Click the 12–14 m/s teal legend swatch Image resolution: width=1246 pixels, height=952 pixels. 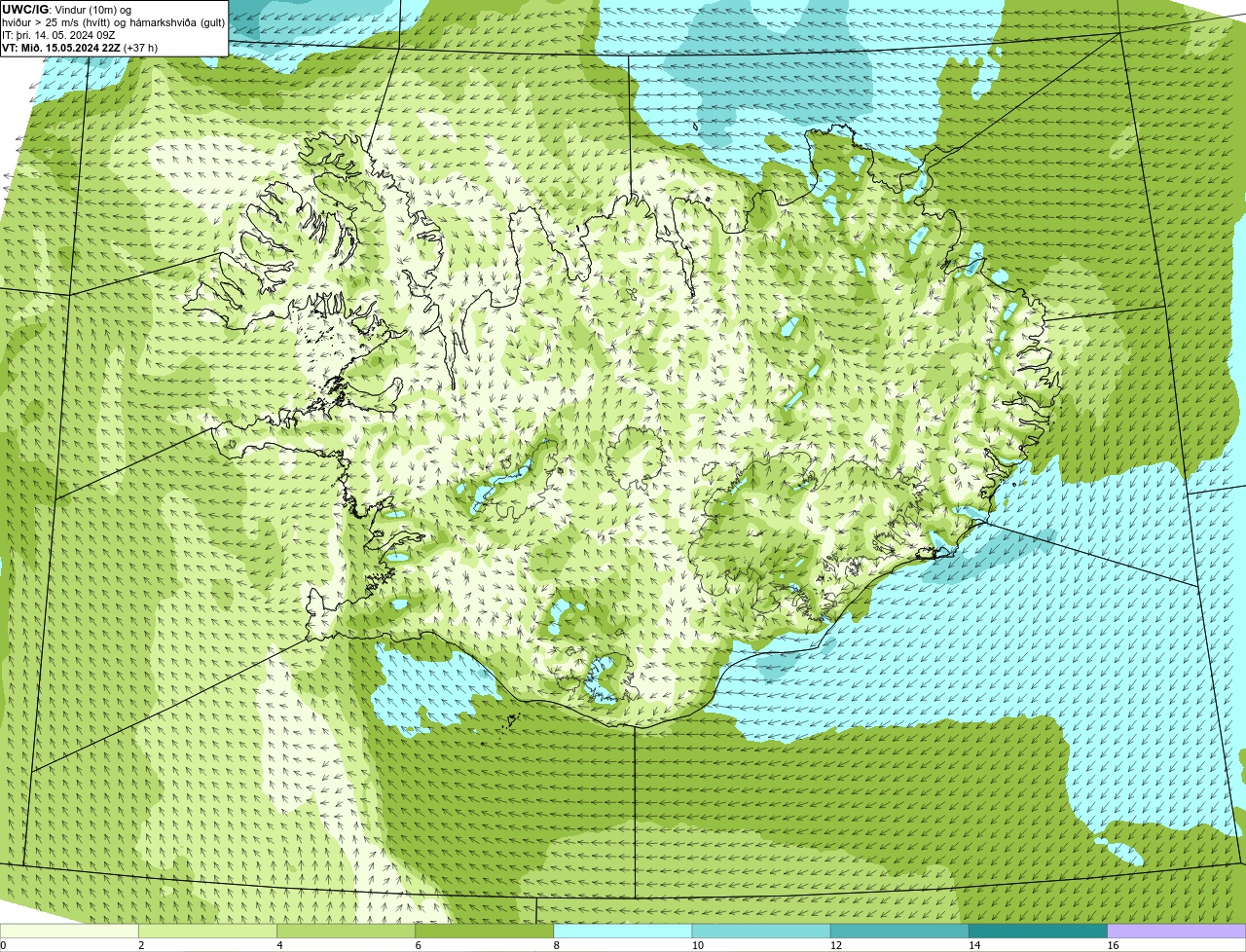click(x=899, y=931)
